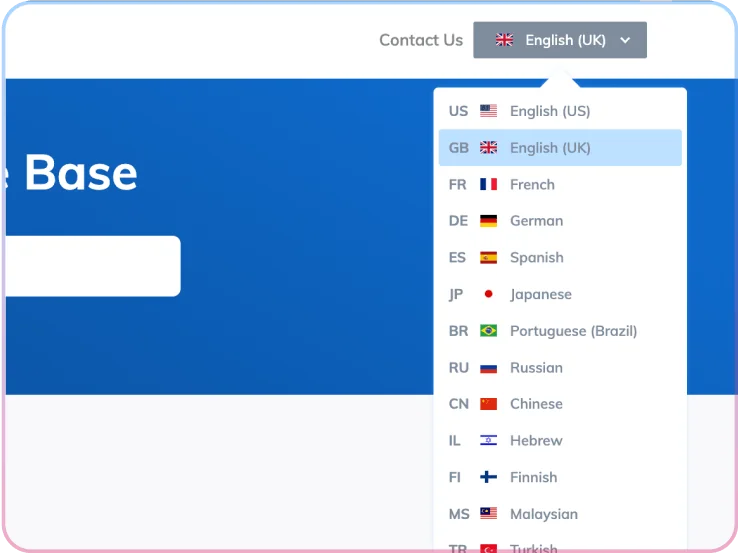Click the MS country code text
738x553 pixels.
459,514
